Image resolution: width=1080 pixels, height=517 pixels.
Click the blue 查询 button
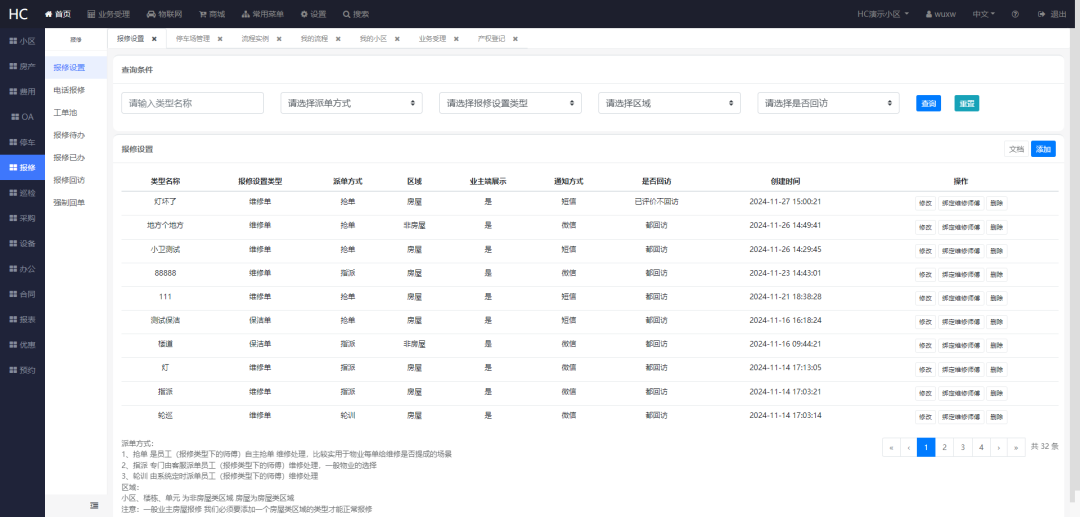point(928,103)
